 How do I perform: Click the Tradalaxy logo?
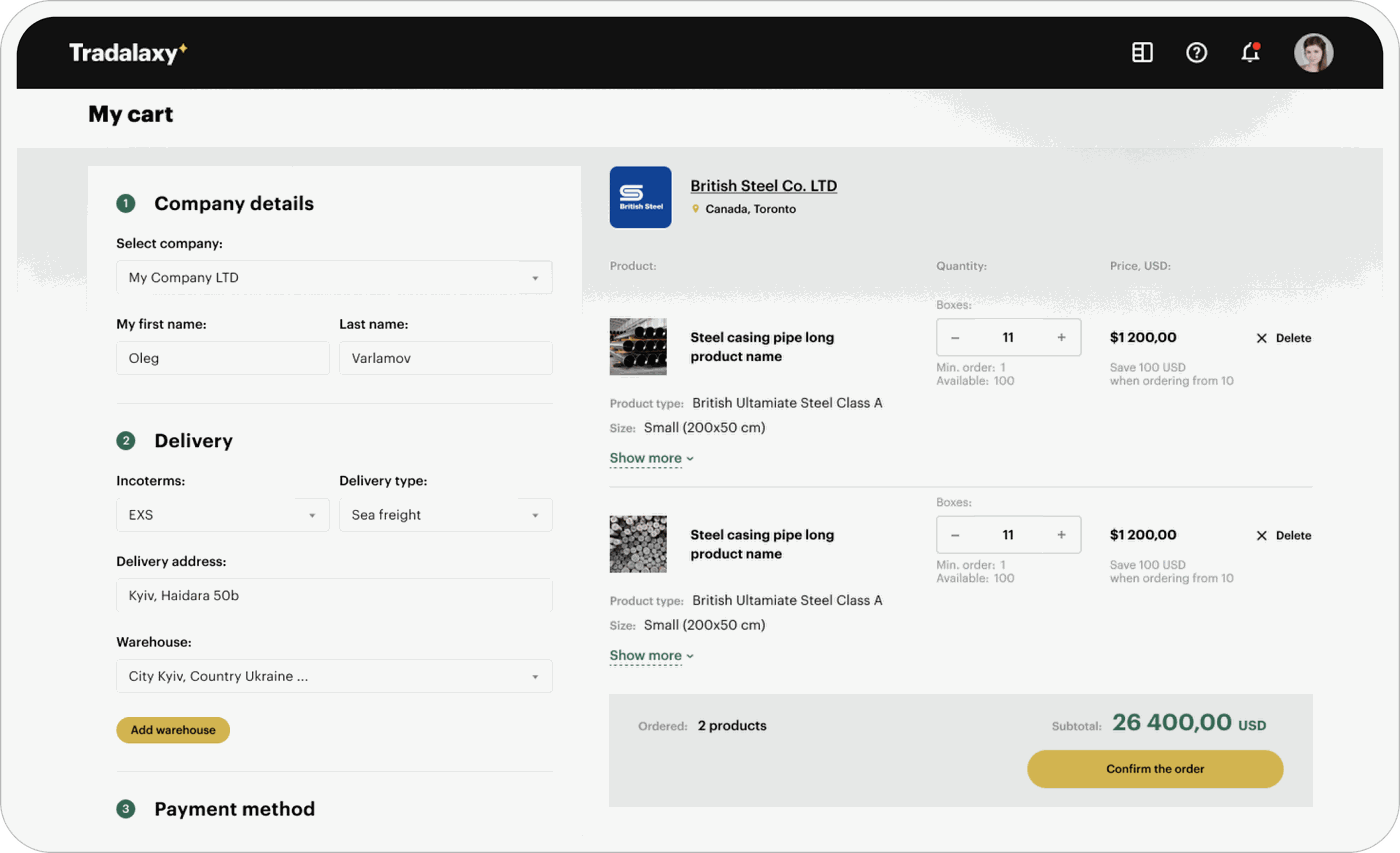point(128,53)
